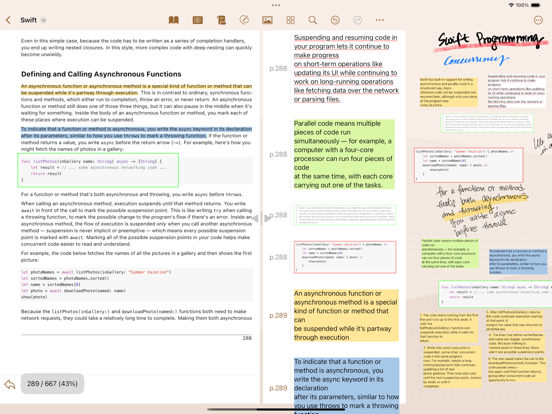
Task: Undo the last action
Action: click(x=335, y=20)
